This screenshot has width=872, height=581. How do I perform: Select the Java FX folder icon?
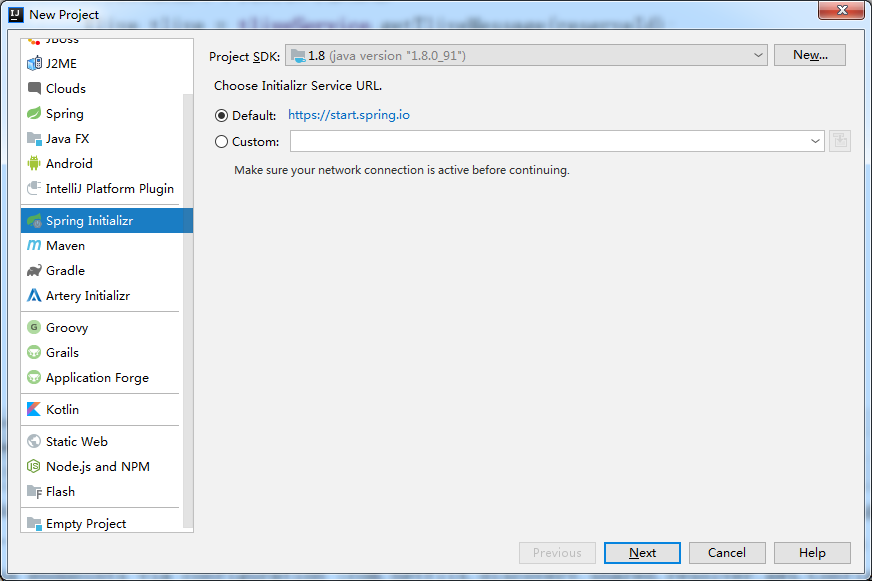(34, 138)
